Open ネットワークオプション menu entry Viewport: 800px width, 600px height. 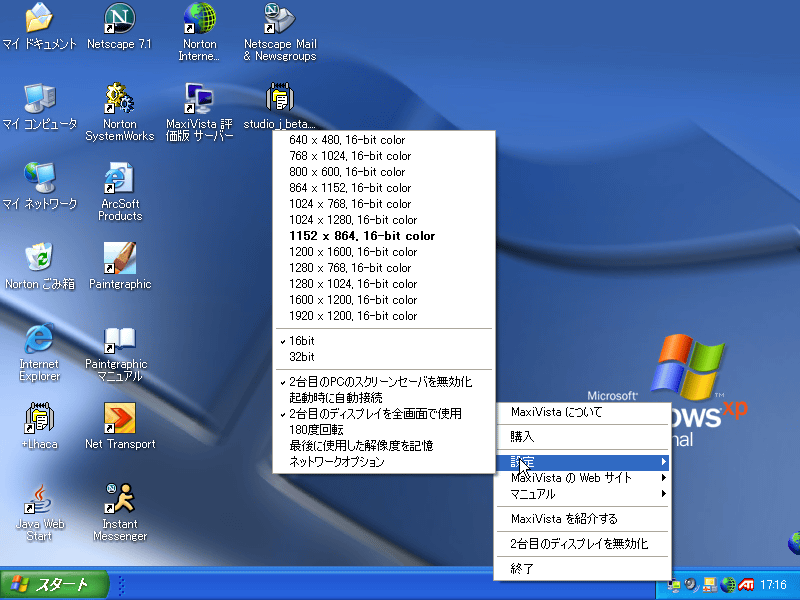point(384,462)
